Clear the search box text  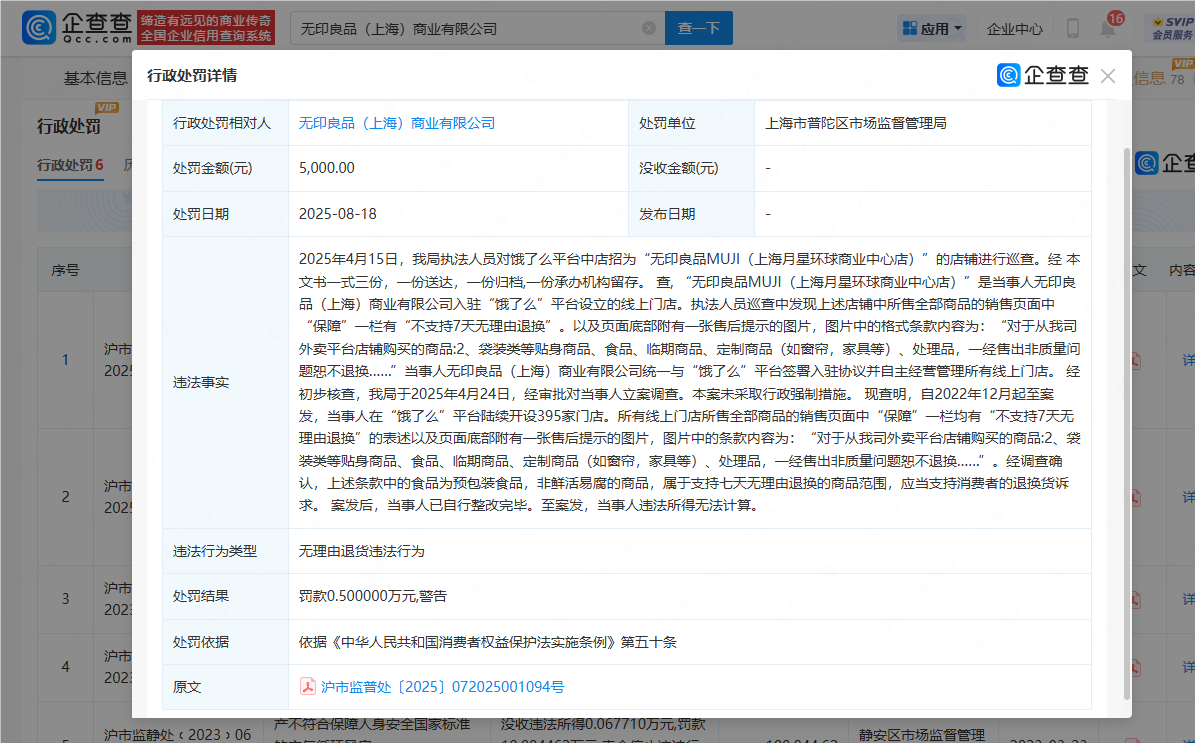coord(649,28)
